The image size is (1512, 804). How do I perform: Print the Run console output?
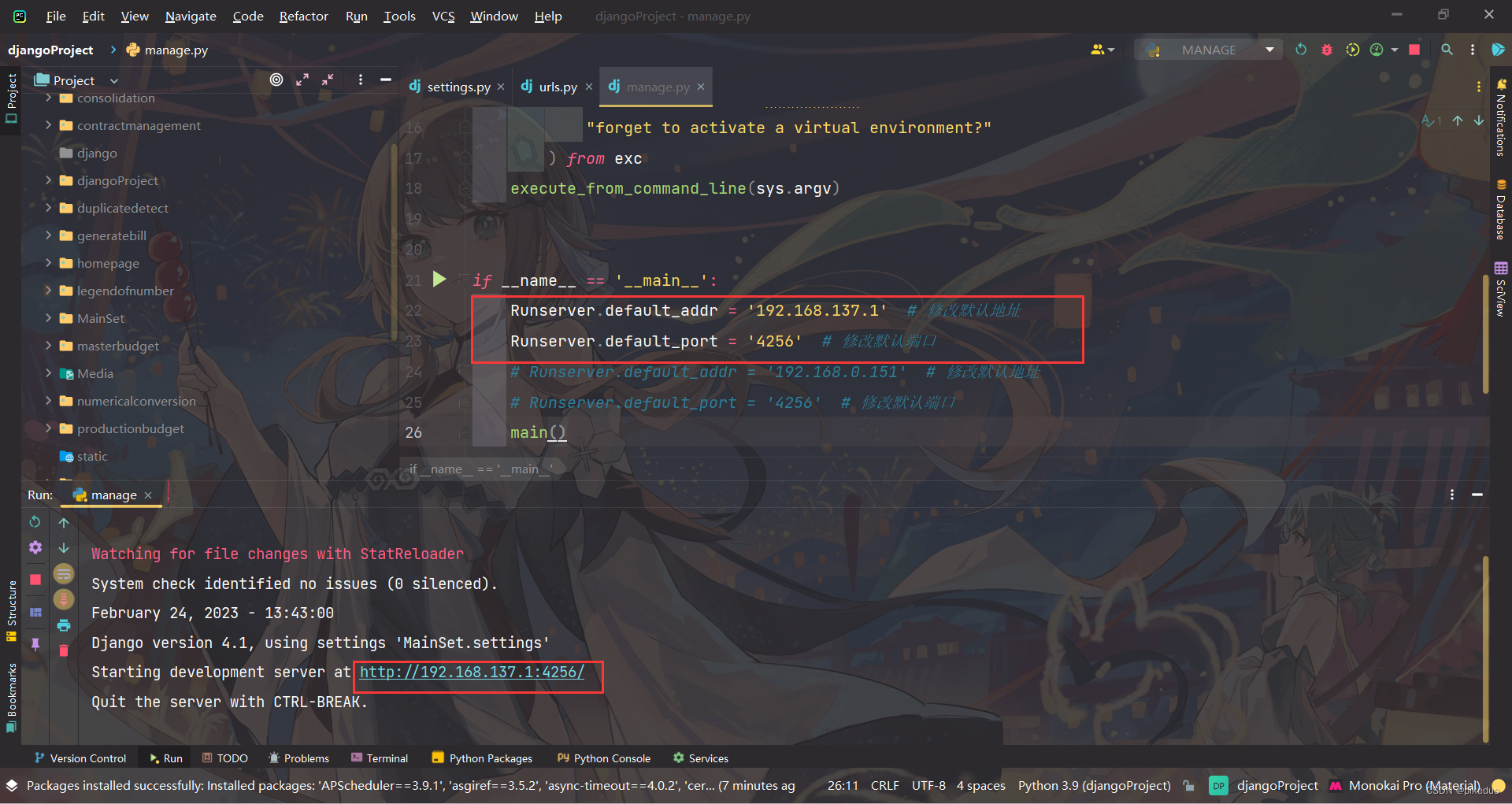64,625
